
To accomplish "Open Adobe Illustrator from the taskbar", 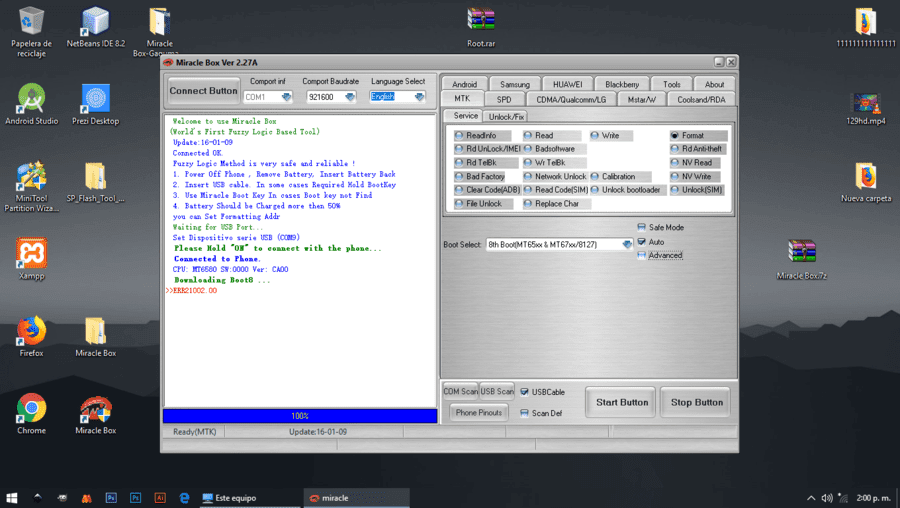I will point(160,498).
